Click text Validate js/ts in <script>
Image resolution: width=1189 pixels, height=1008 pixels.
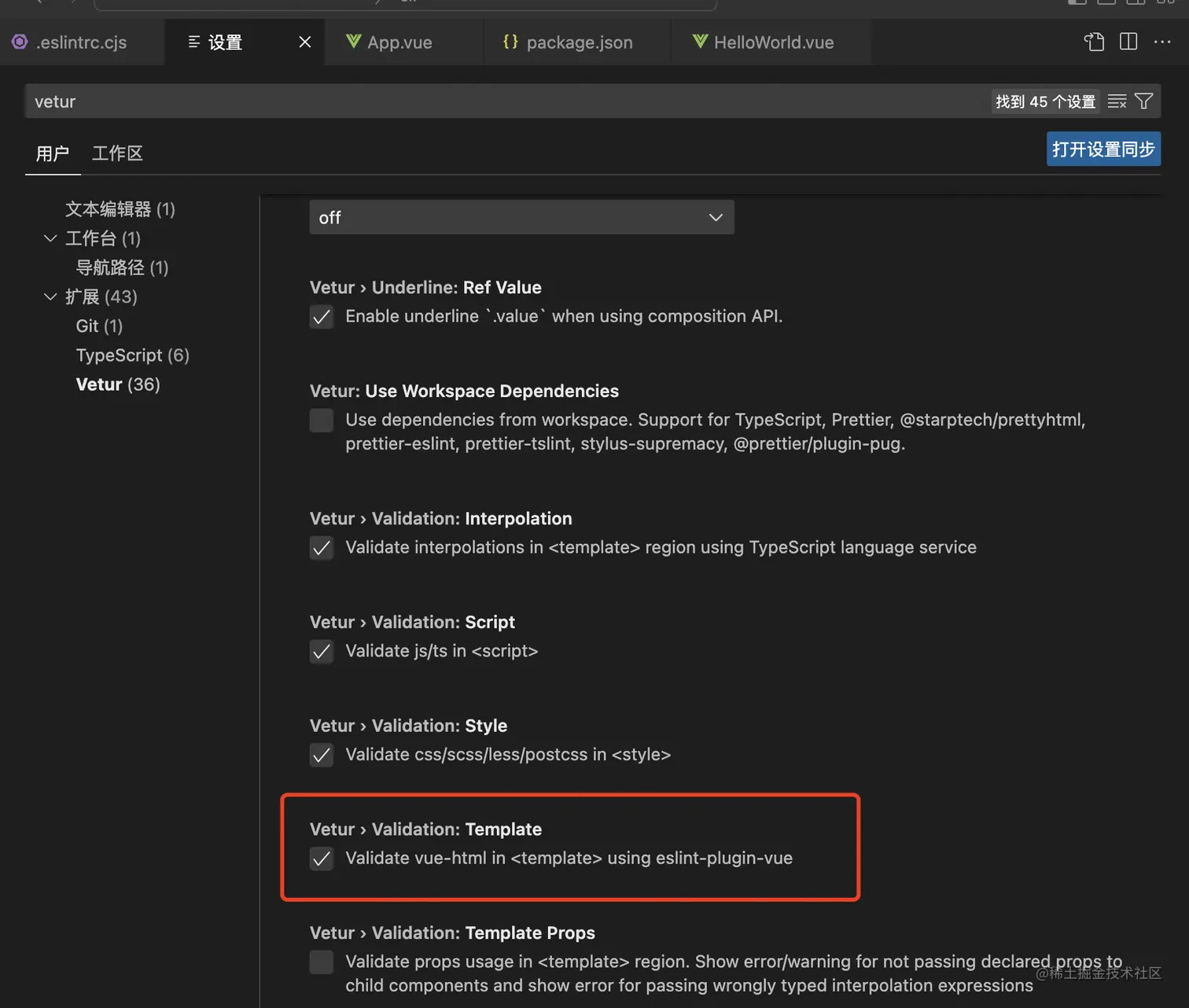pos(442,651)
